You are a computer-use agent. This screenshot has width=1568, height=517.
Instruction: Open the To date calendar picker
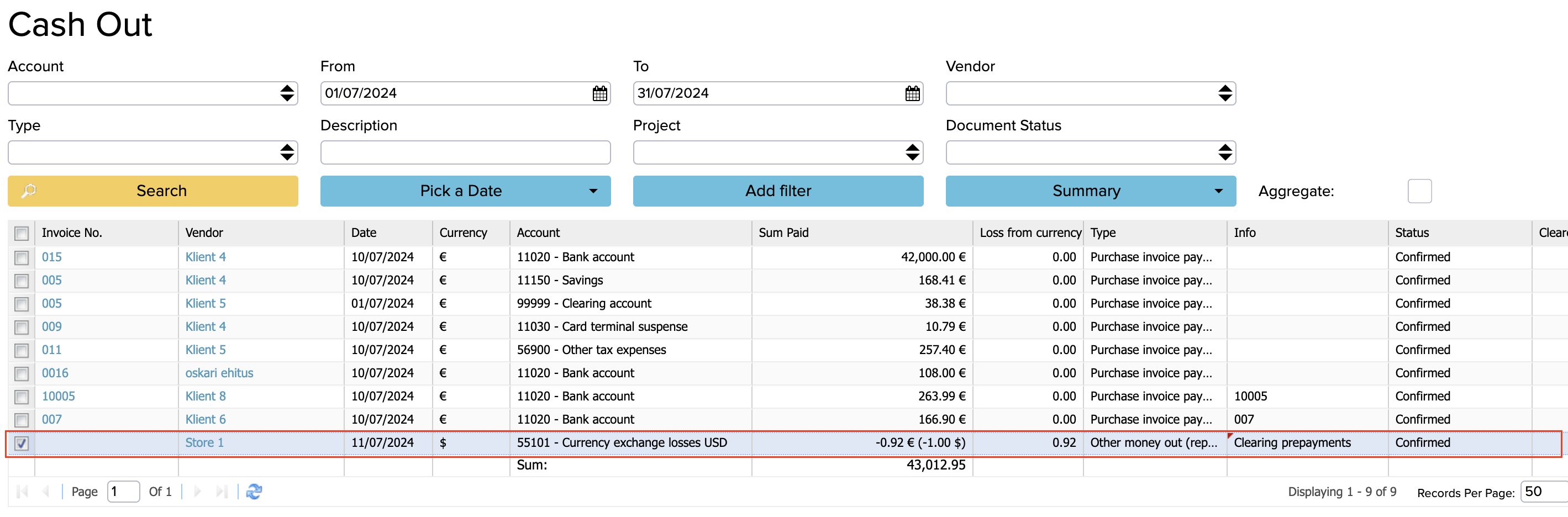912,94
